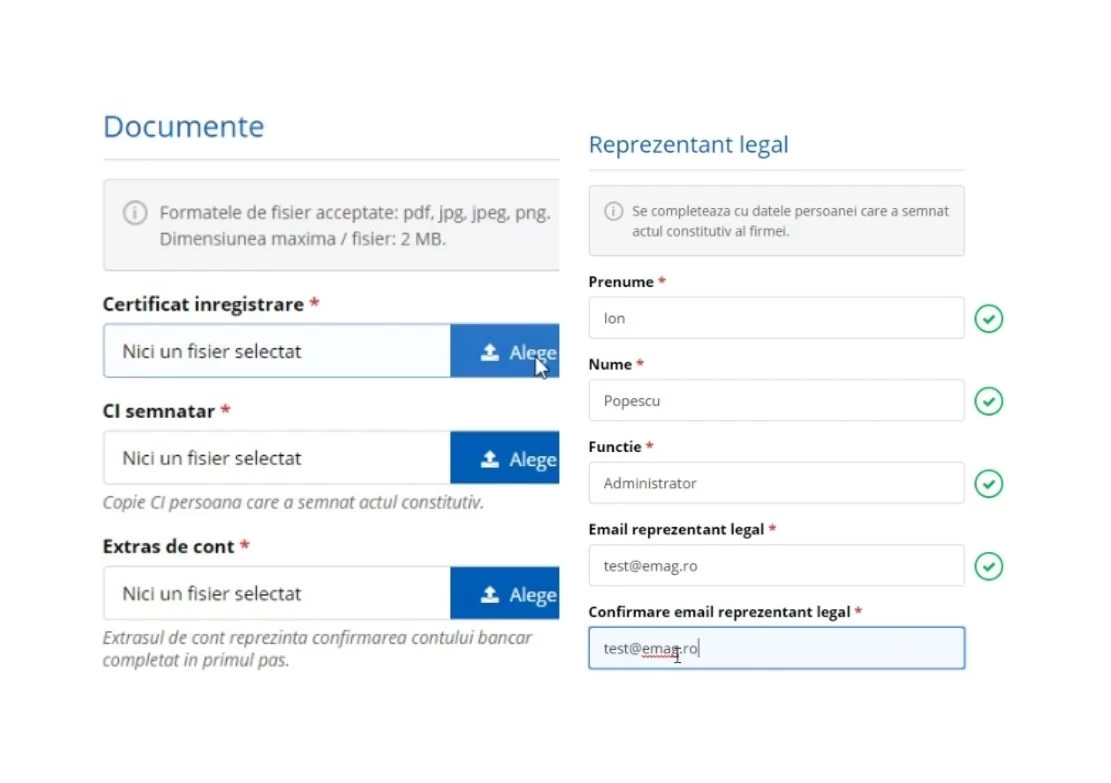Focus the Confirmare email reprezentant legal field
Image resolution: width=1111 pixels, height=783 pixels.
pos(776,648)
